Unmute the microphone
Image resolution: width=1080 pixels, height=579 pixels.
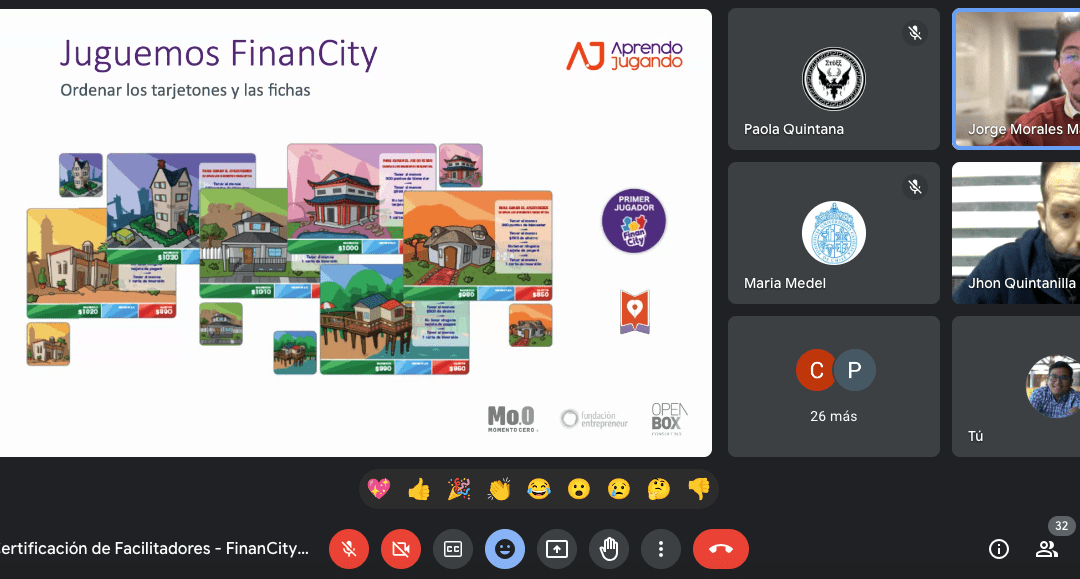pyautogui.click(x=349, y=549)
